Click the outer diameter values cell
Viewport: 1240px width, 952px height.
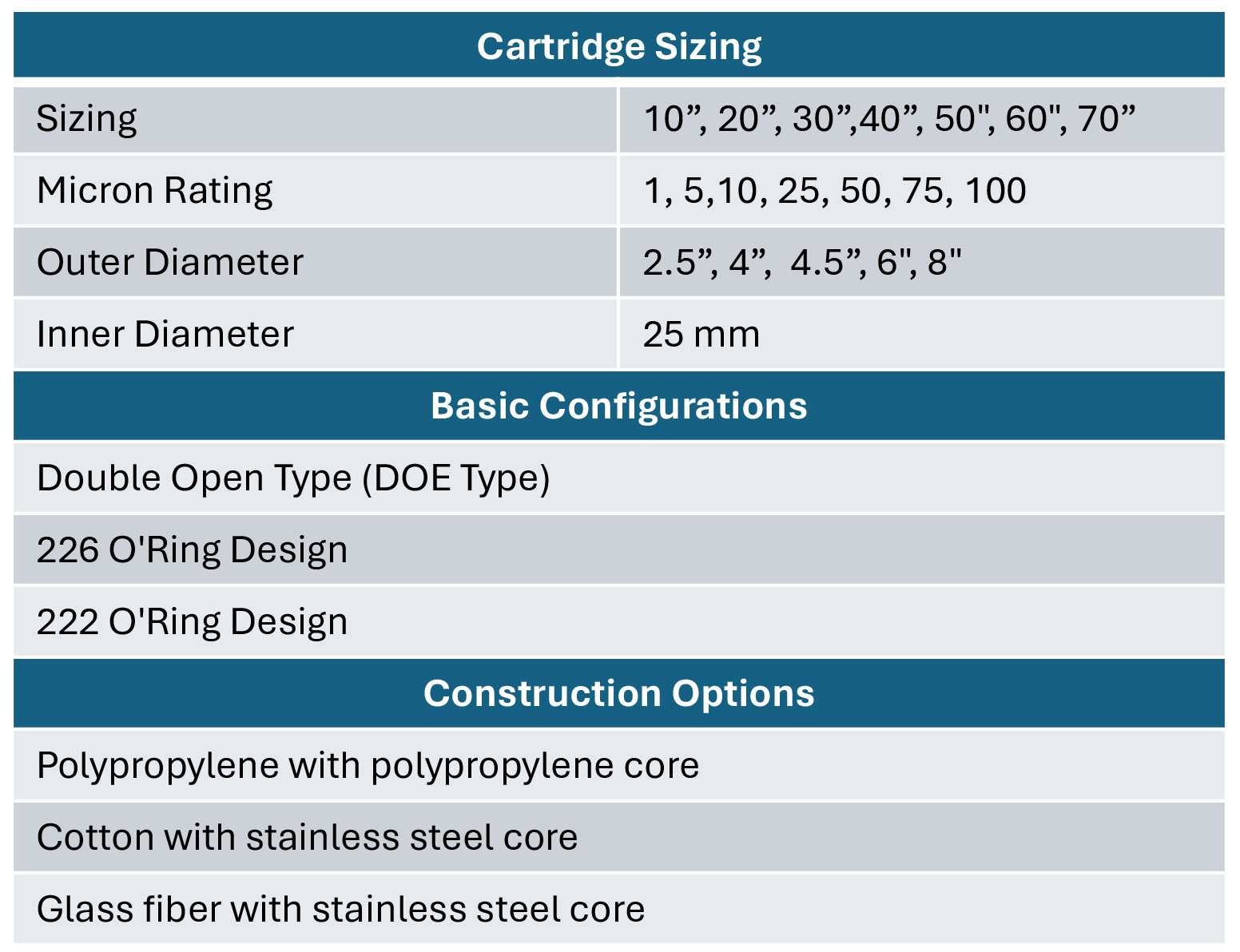coord(922,263)
